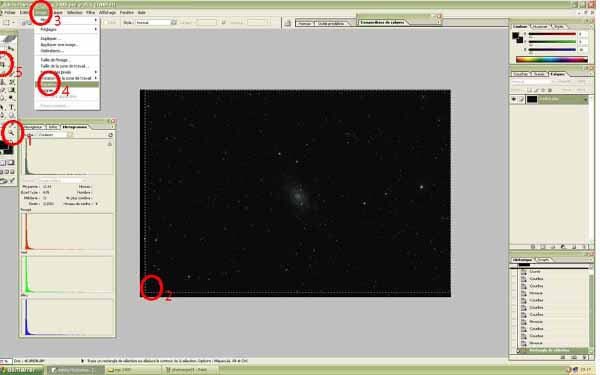Select the Type (T) tool
The image size is (600, 375).
[12, 107]
